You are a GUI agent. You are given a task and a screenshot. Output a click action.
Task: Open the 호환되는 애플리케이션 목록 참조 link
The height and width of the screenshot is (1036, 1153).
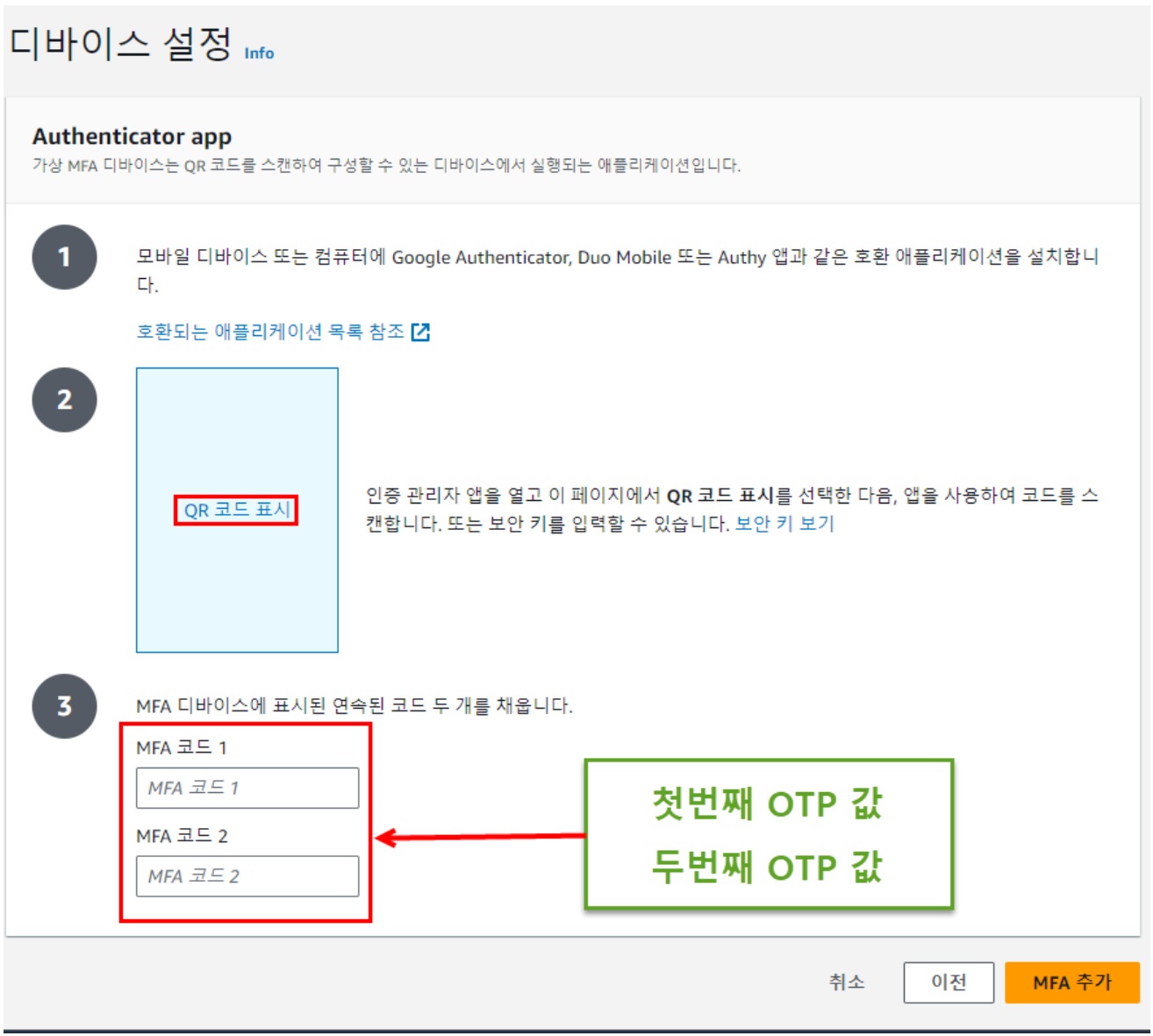click(270, 332)
